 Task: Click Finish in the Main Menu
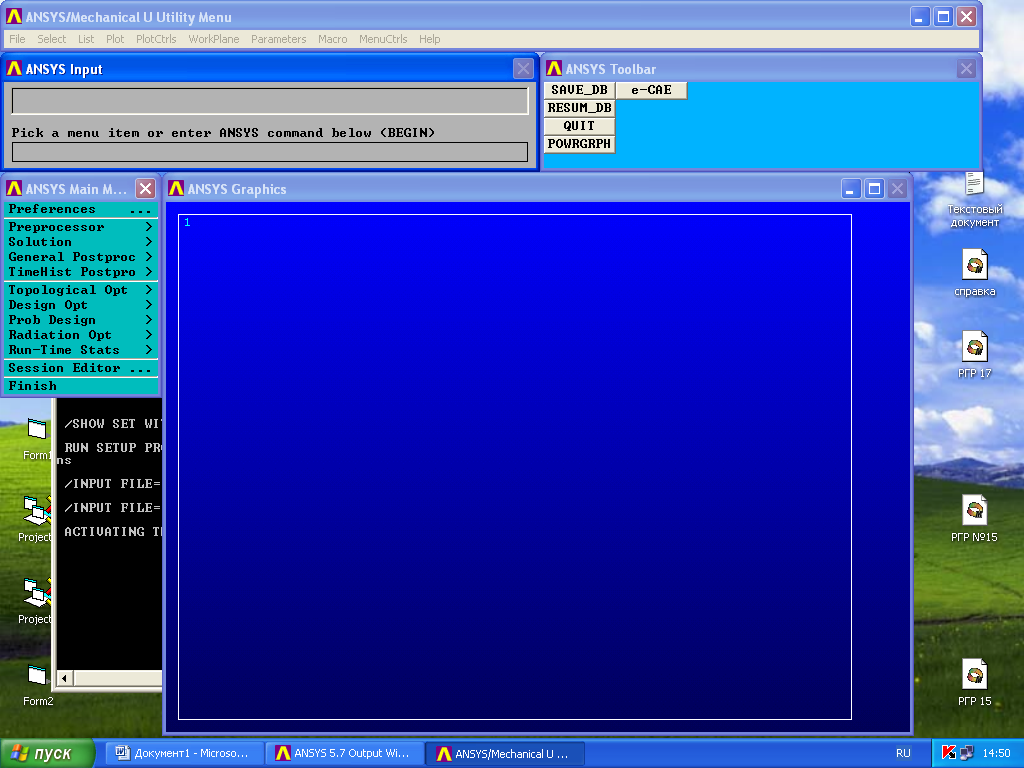pyautogui.click(x=81, y=386)
